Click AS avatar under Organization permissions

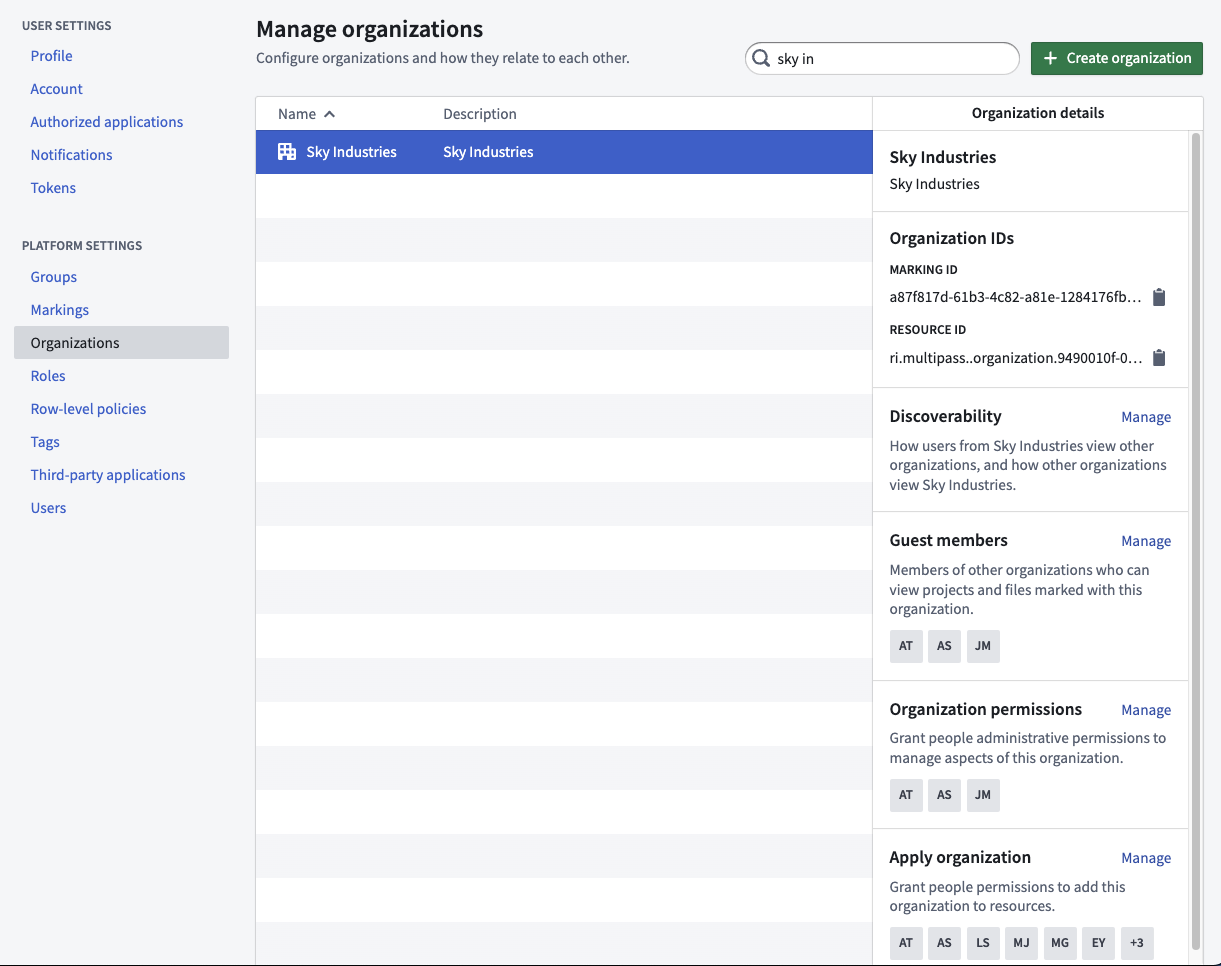click(944, 795)
